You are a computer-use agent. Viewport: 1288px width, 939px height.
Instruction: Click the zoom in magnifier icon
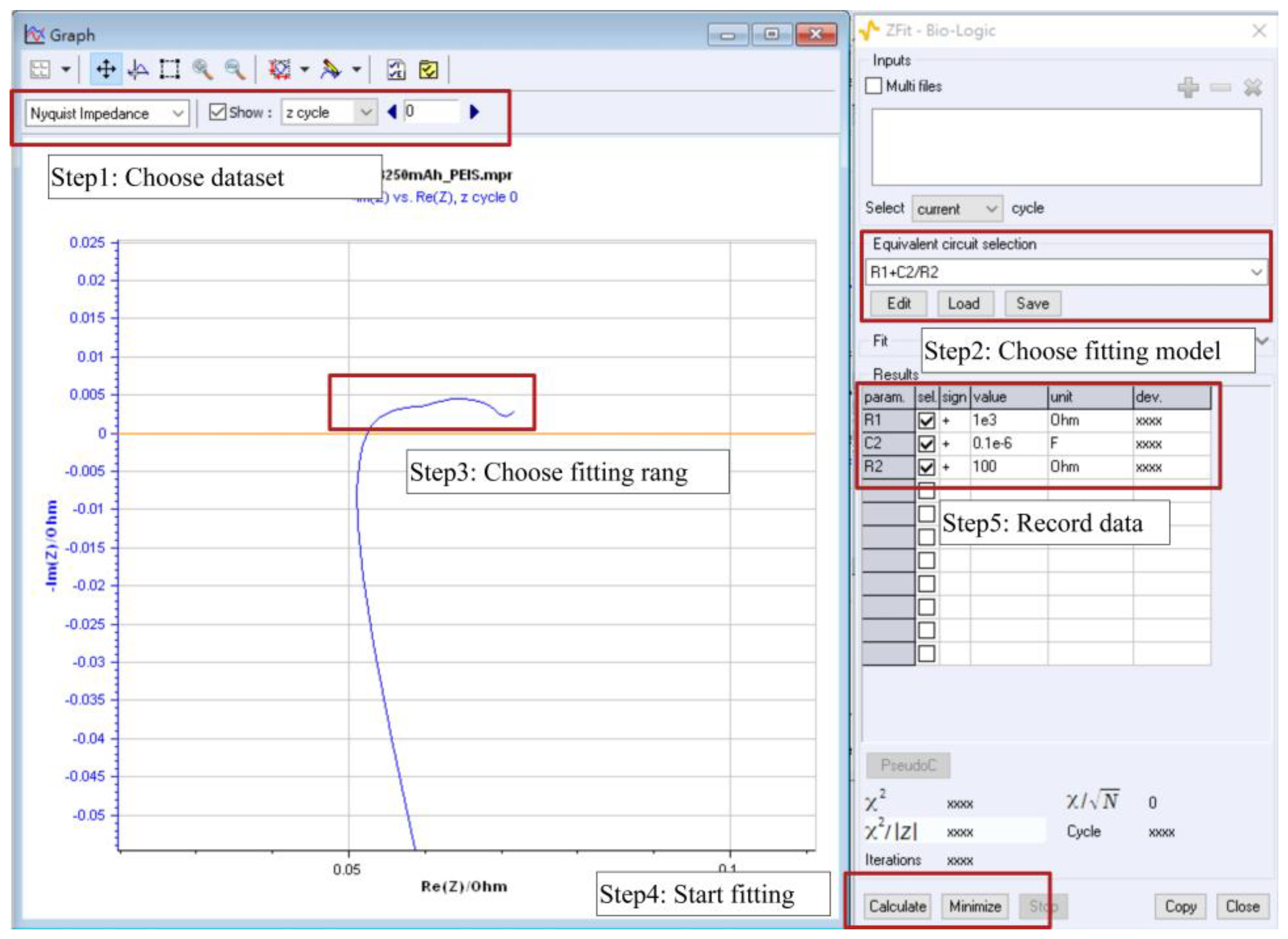tap(202, 69)
